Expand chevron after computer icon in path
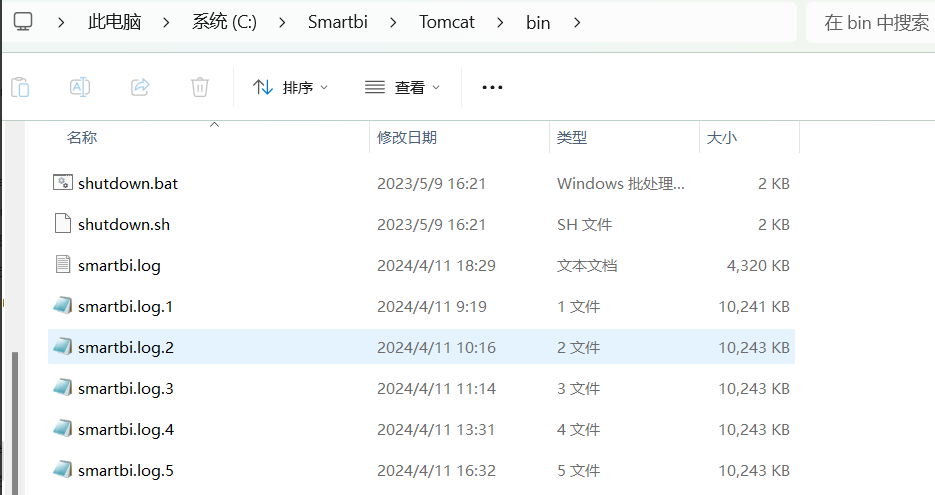Screen dimensions: 935x495 [61, 23]
